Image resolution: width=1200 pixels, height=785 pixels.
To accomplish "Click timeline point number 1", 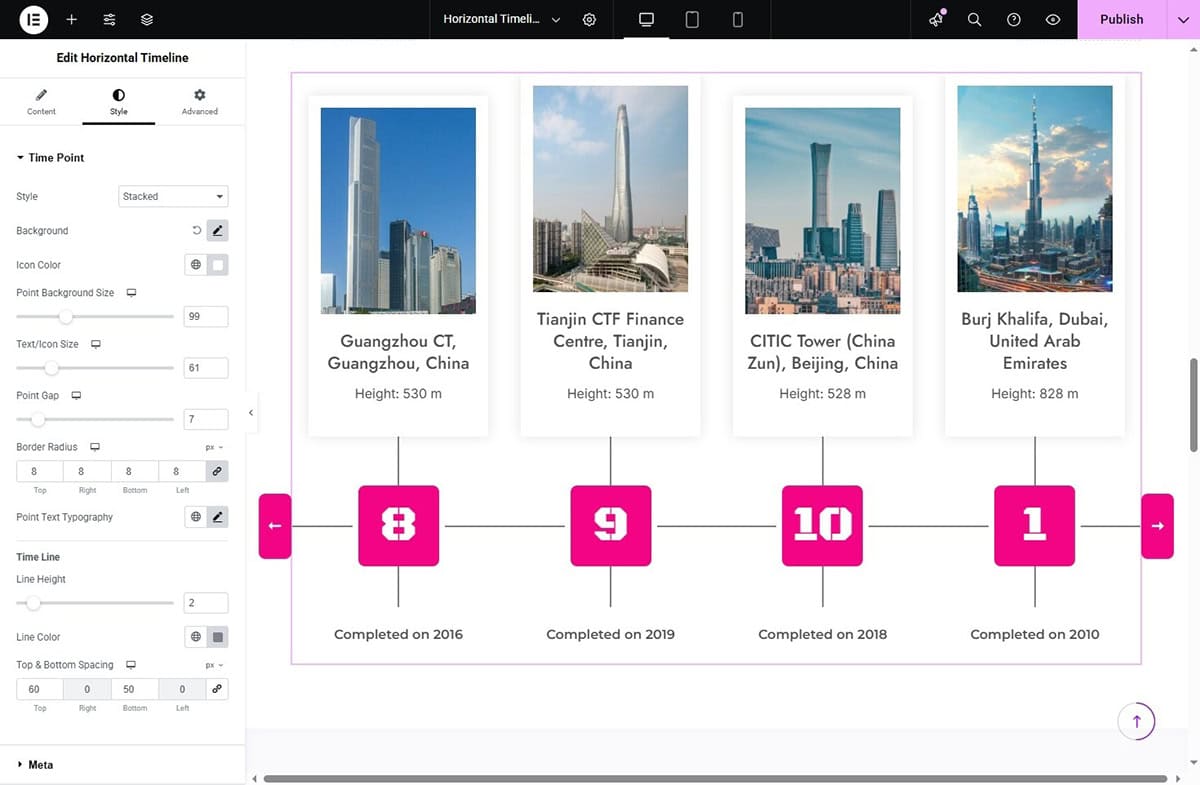I will pos(1034,526).
